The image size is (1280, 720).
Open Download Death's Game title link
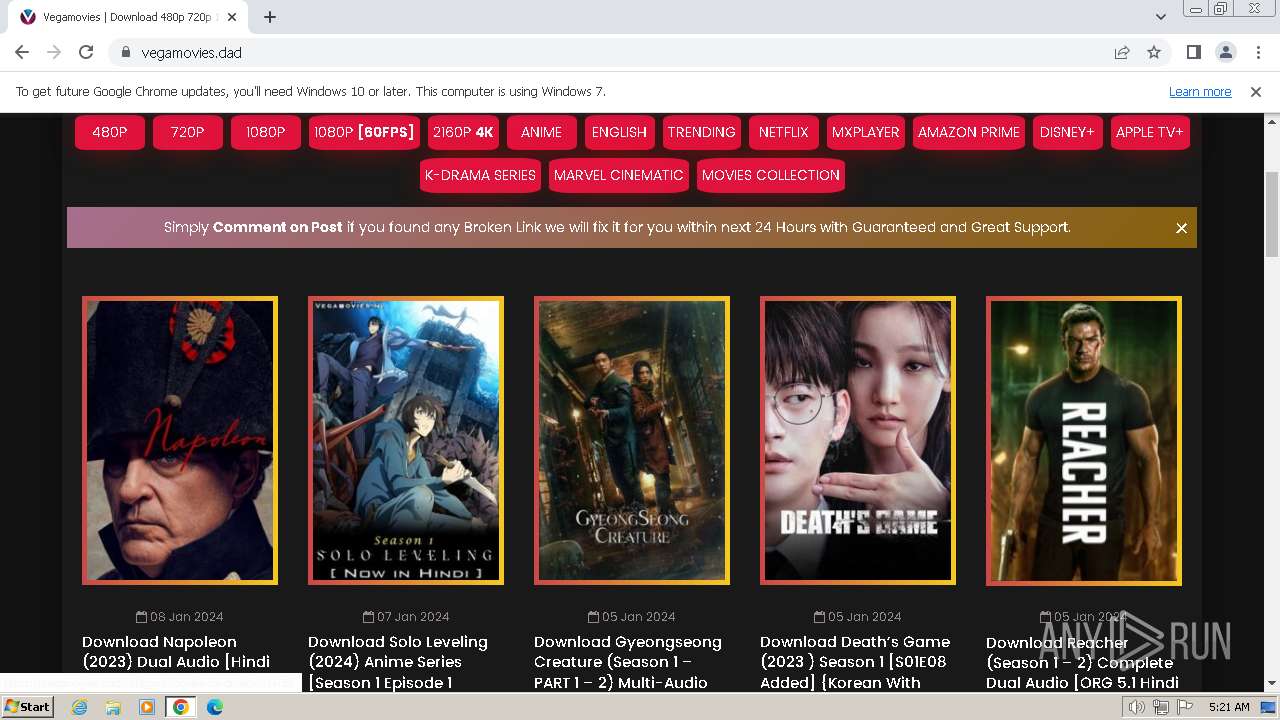(x=855, y=661)
